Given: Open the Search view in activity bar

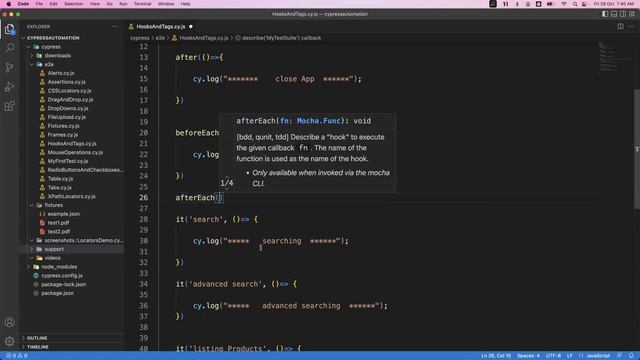Looking at the screenshot, I should point(9,48).
